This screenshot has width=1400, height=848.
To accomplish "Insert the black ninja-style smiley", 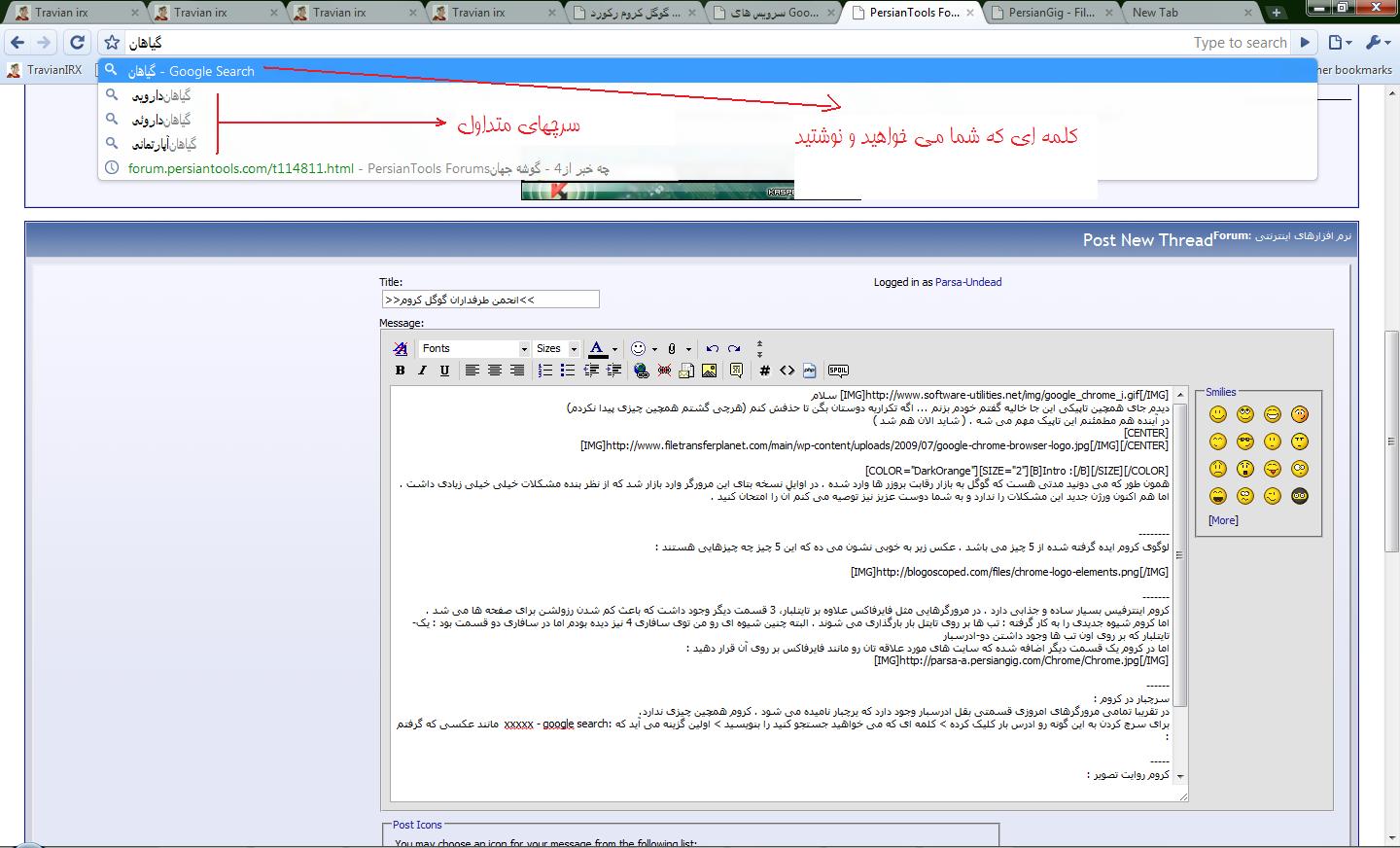I will 1300,496.
